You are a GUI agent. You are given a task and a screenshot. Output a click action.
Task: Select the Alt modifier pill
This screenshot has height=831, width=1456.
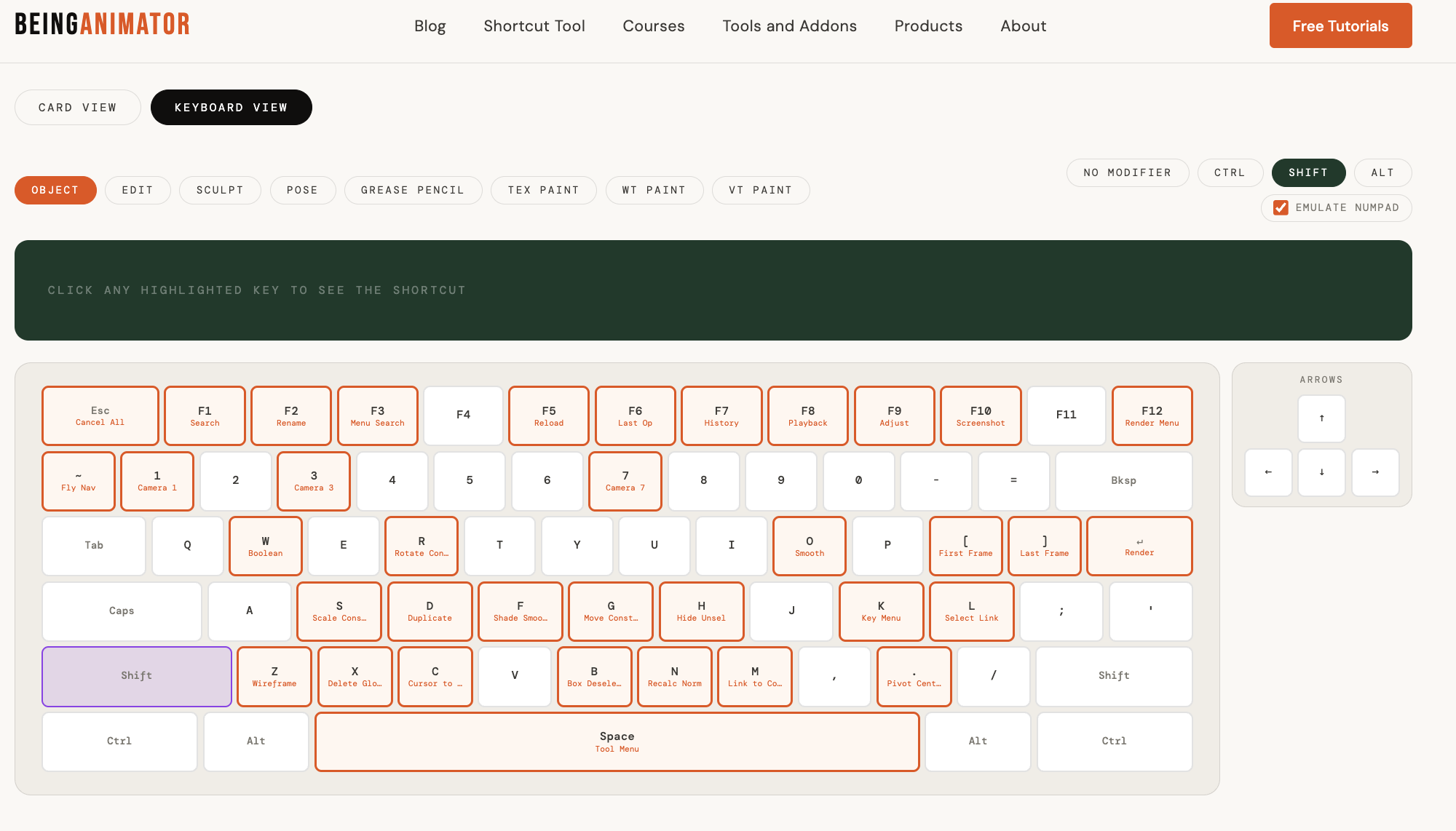1382,172
